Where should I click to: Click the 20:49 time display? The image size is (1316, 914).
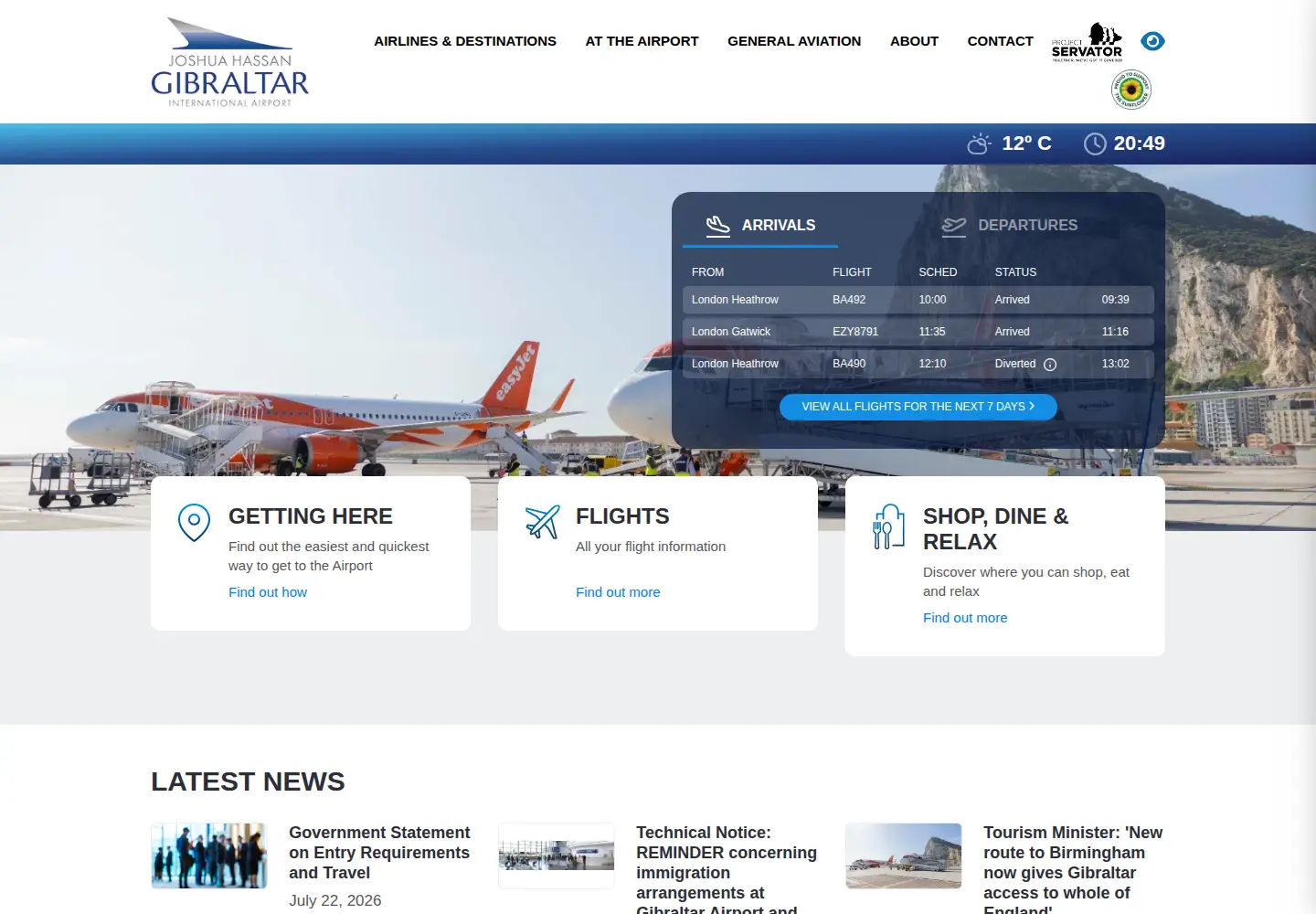1139,143
